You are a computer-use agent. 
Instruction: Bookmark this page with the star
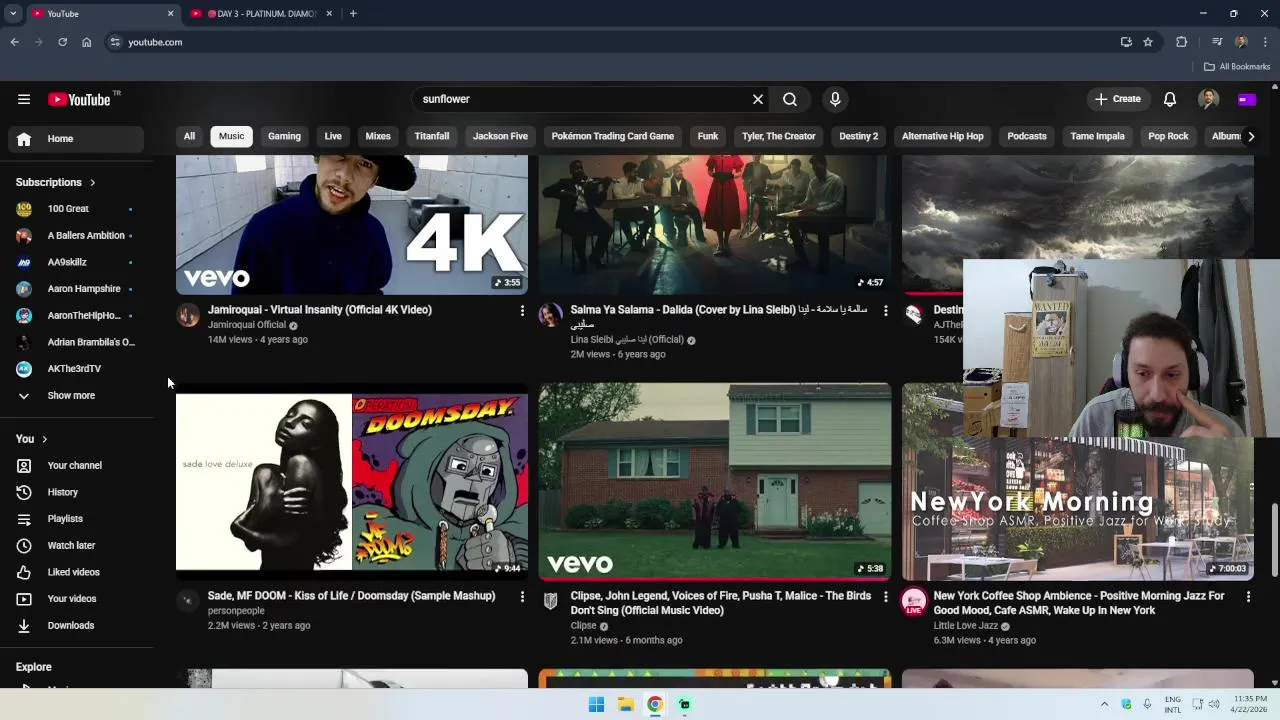pyautogui.click(x=1148, y=42)
